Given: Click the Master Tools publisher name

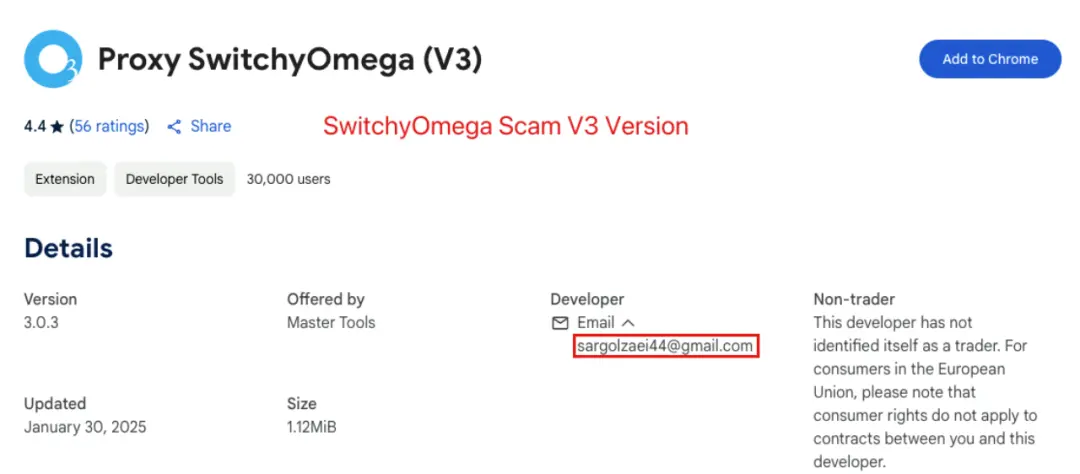Looking at the screenshot, I should pyautogui.click(x=331, y=322).
